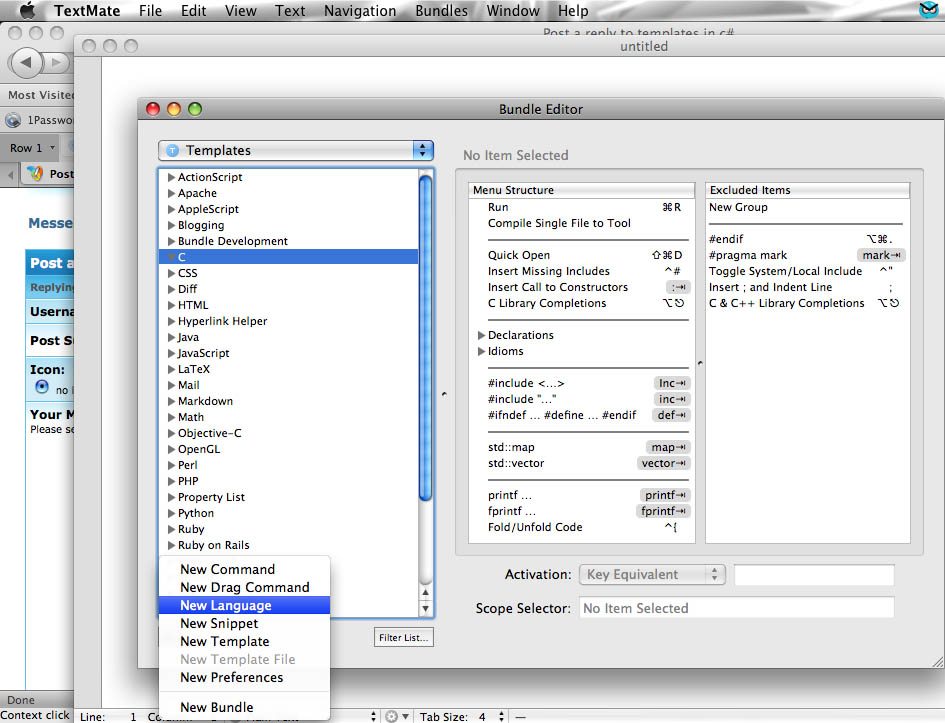Screen dimensions: 945x723
Task: Open the Bundles menu
Action: click(441, 11)
